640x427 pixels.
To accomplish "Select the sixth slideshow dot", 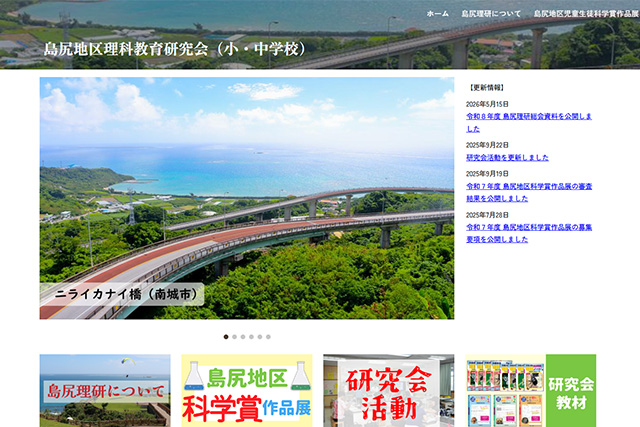I will (268, 337).
